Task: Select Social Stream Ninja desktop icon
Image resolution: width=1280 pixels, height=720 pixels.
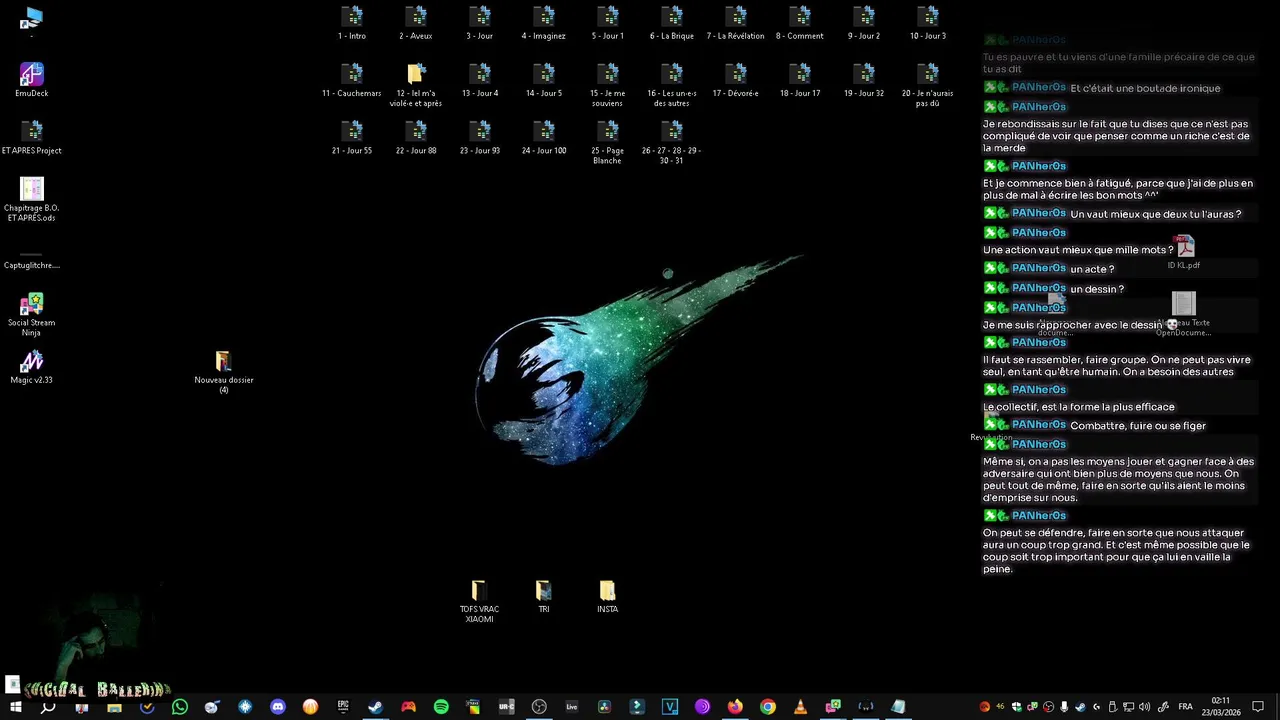Action: (32, 314)
